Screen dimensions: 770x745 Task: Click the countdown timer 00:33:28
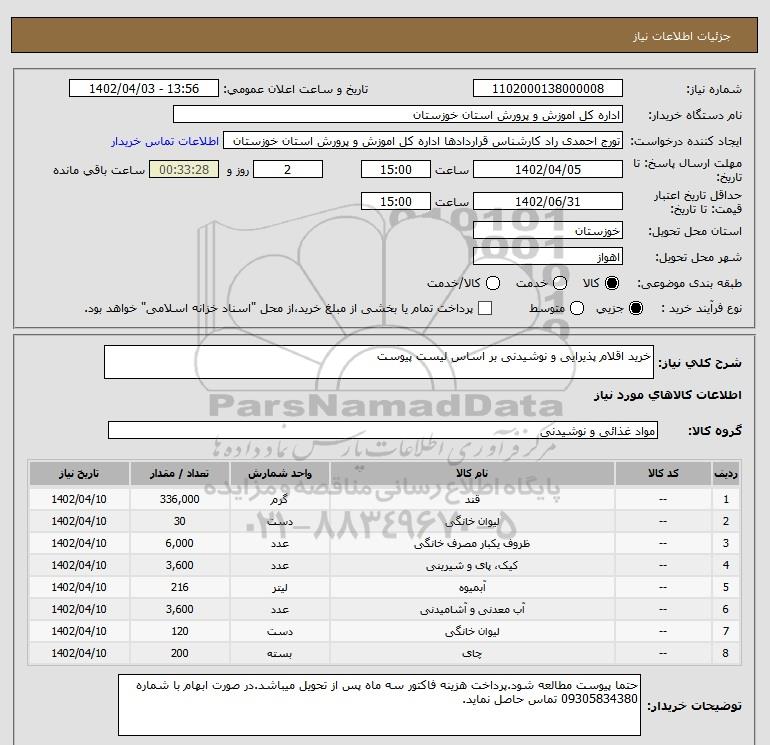(184, 169)
